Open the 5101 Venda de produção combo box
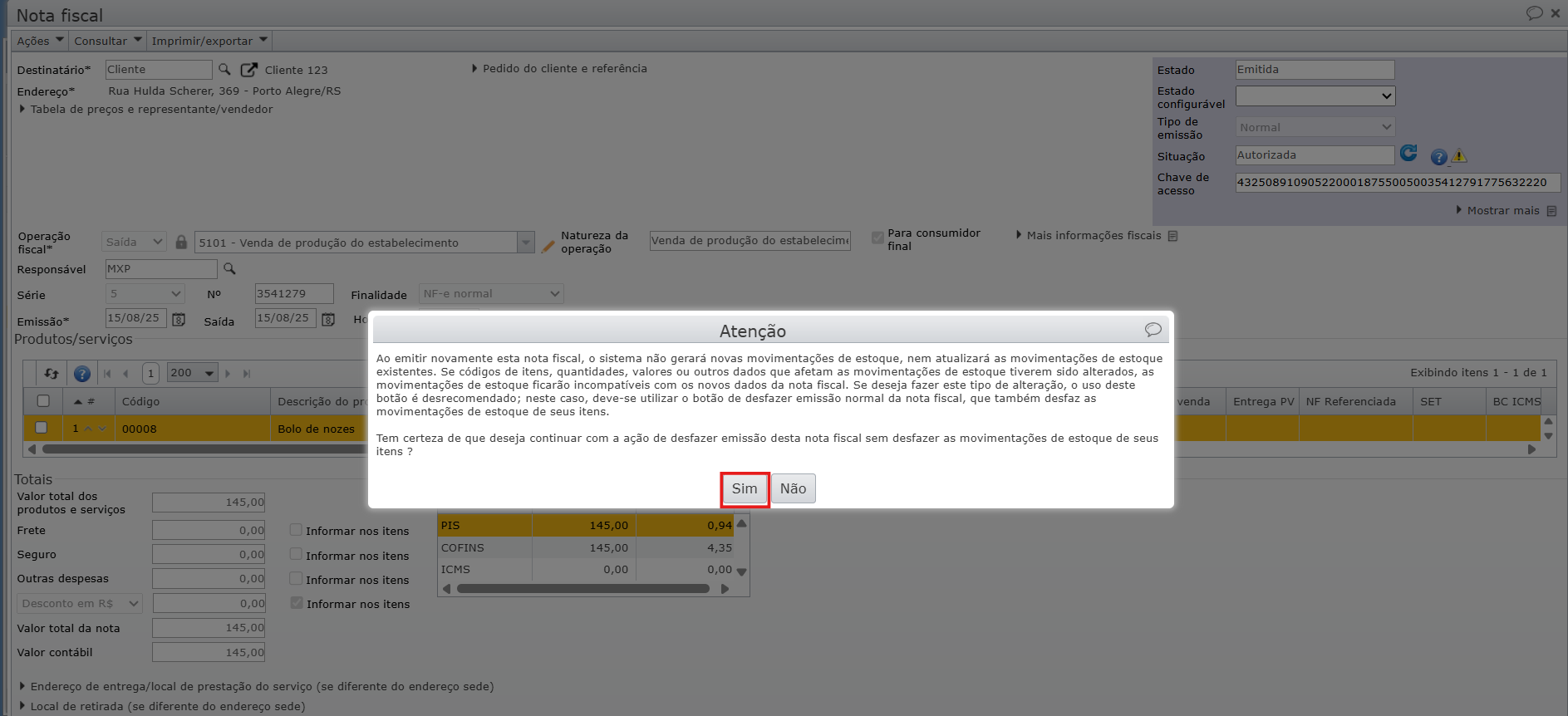The height and width of the screenshot is (716, 1568). [364, 243]
